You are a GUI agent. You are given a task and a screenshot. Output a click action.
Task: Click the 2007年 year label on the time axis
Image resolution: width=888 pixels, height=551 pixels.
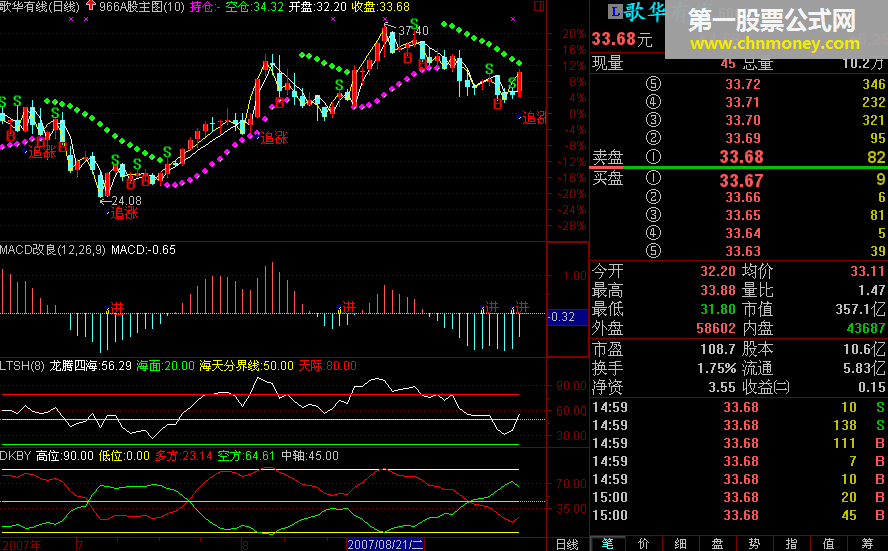tap(21, 545)
